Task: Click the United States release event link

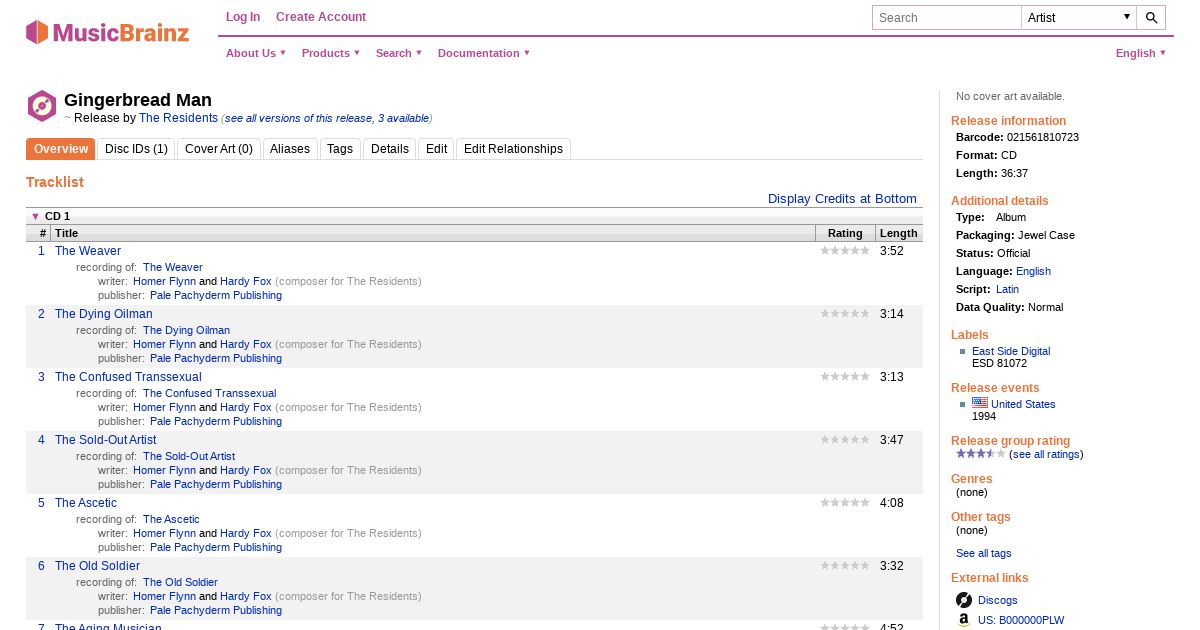Action: (x=1023, y=404)
